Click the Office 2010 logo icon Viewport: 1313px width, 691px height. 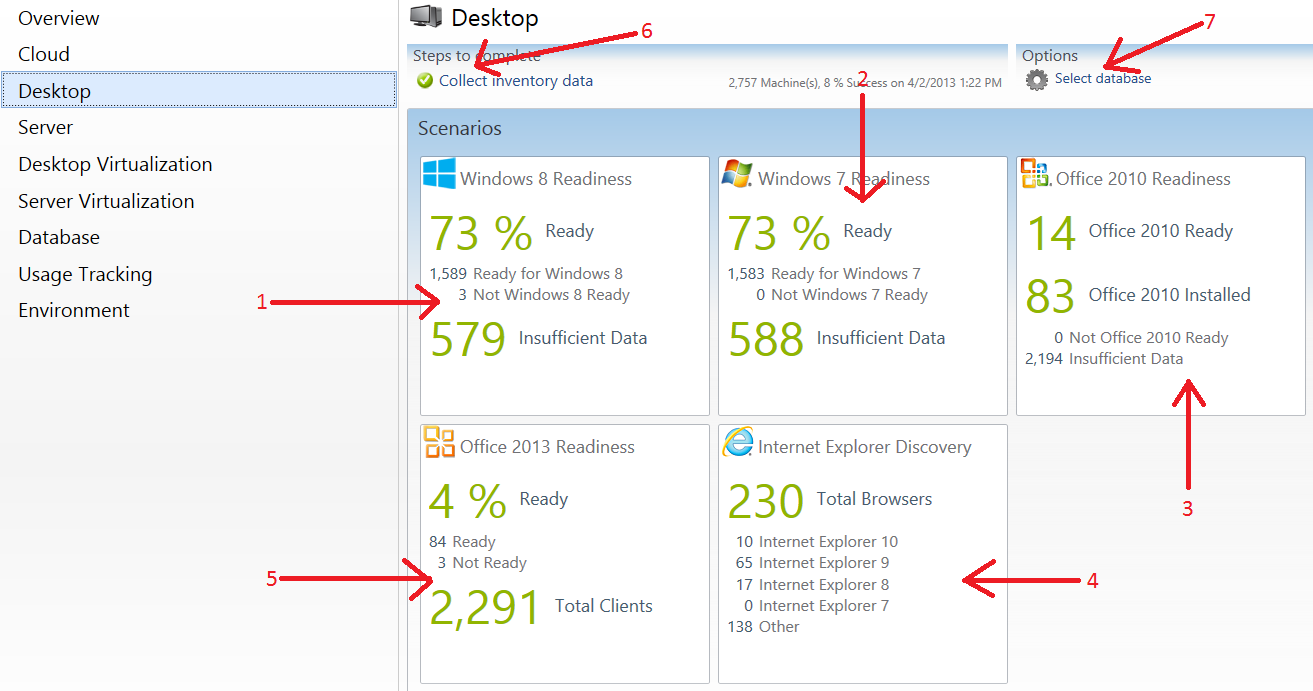(x=1035, y=174)
